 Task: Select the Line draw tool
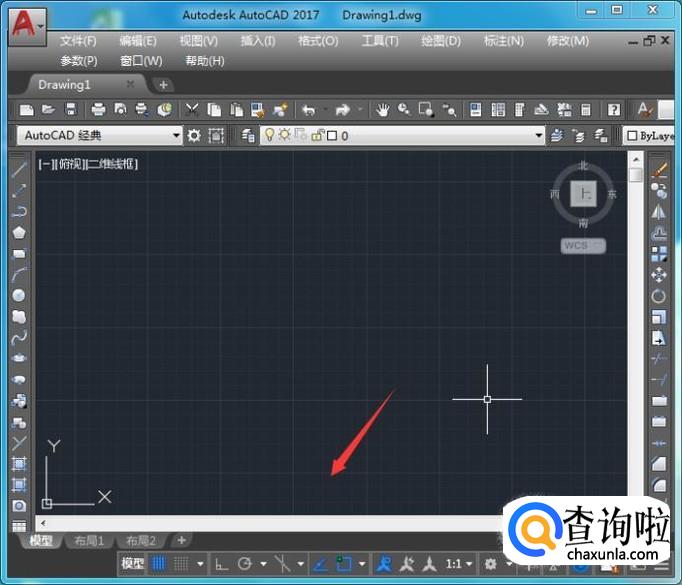[19, 169]
